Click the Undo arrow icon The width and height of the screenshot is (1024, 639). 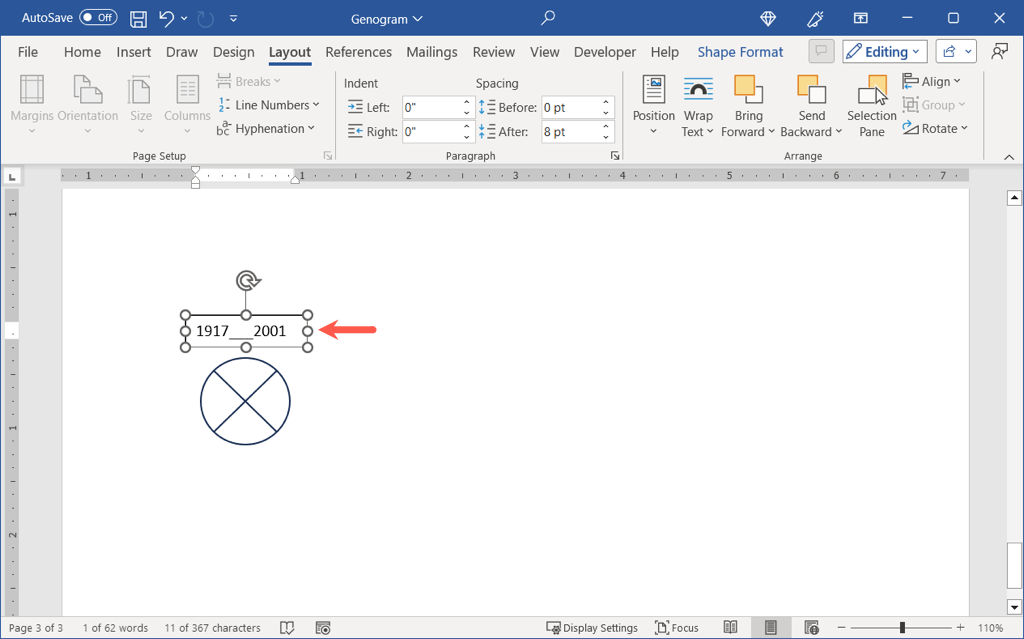tap(166, 18)
